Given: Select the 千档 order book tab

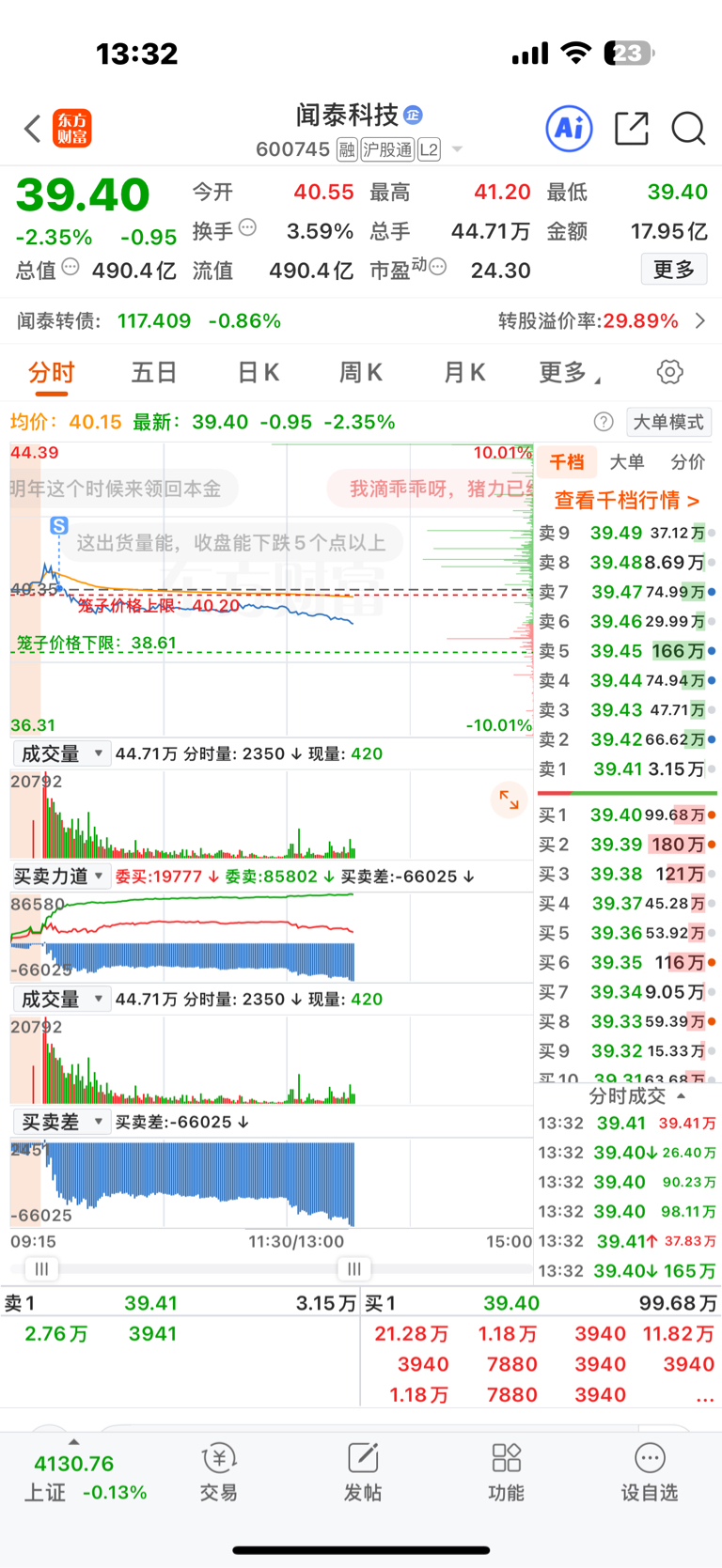Looking at the screenshot, I should (567, 461).
